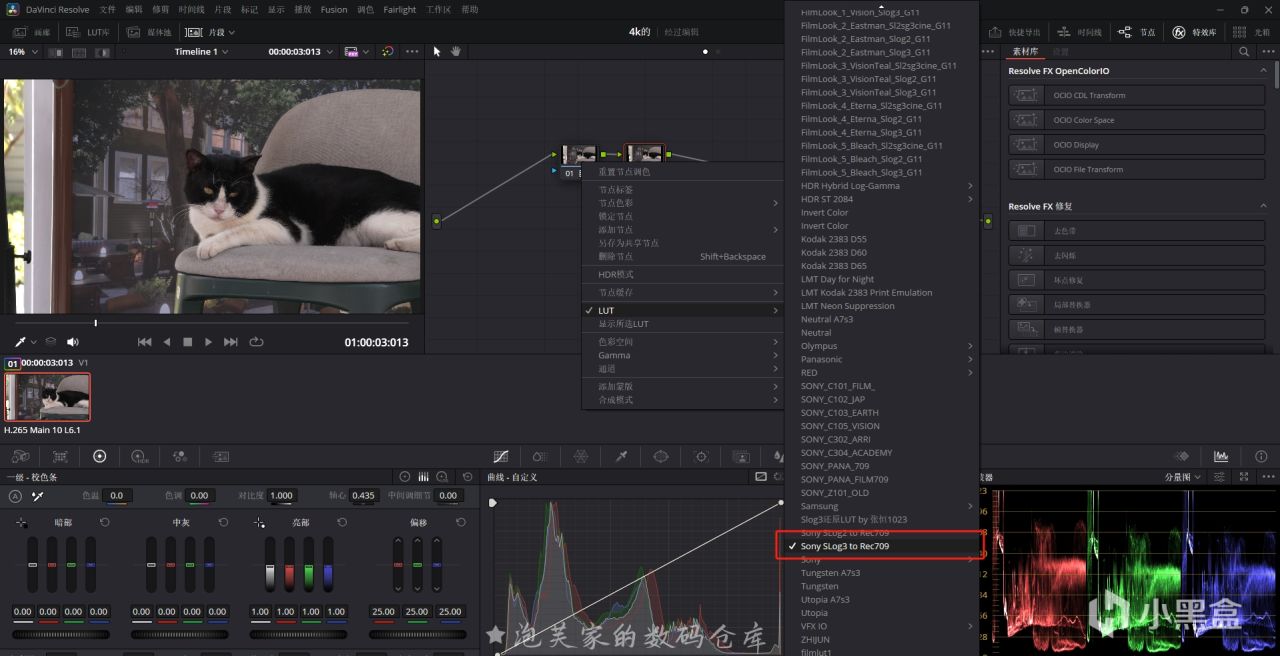Open the Power Window palette
The image size is (1280, 656).
(x=661, y=456)
